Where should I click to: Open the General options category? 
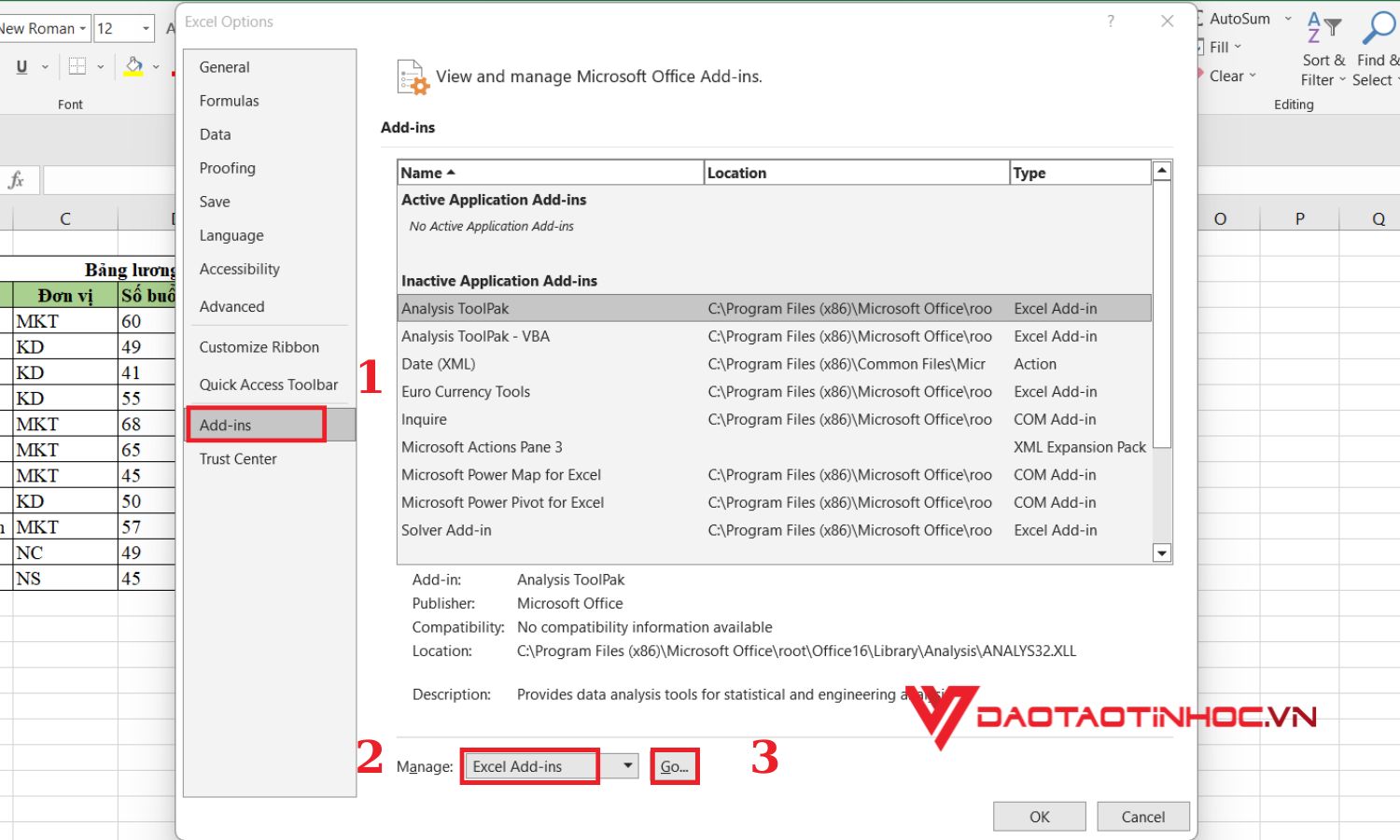(270, 67)
